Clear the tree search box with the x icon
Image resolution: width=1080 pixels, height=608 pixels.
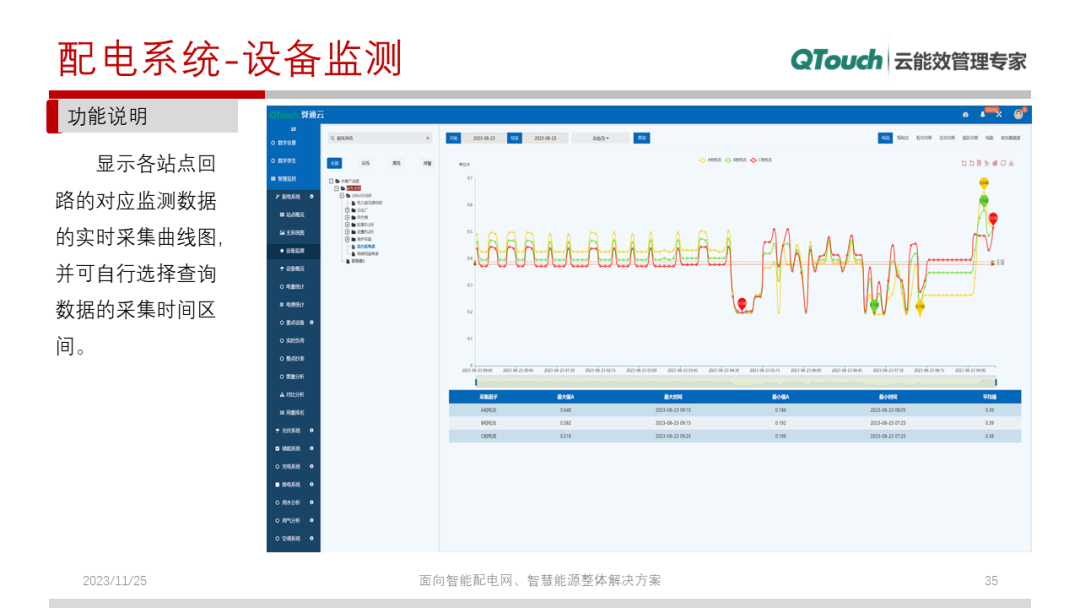click(x=428, y=138)
